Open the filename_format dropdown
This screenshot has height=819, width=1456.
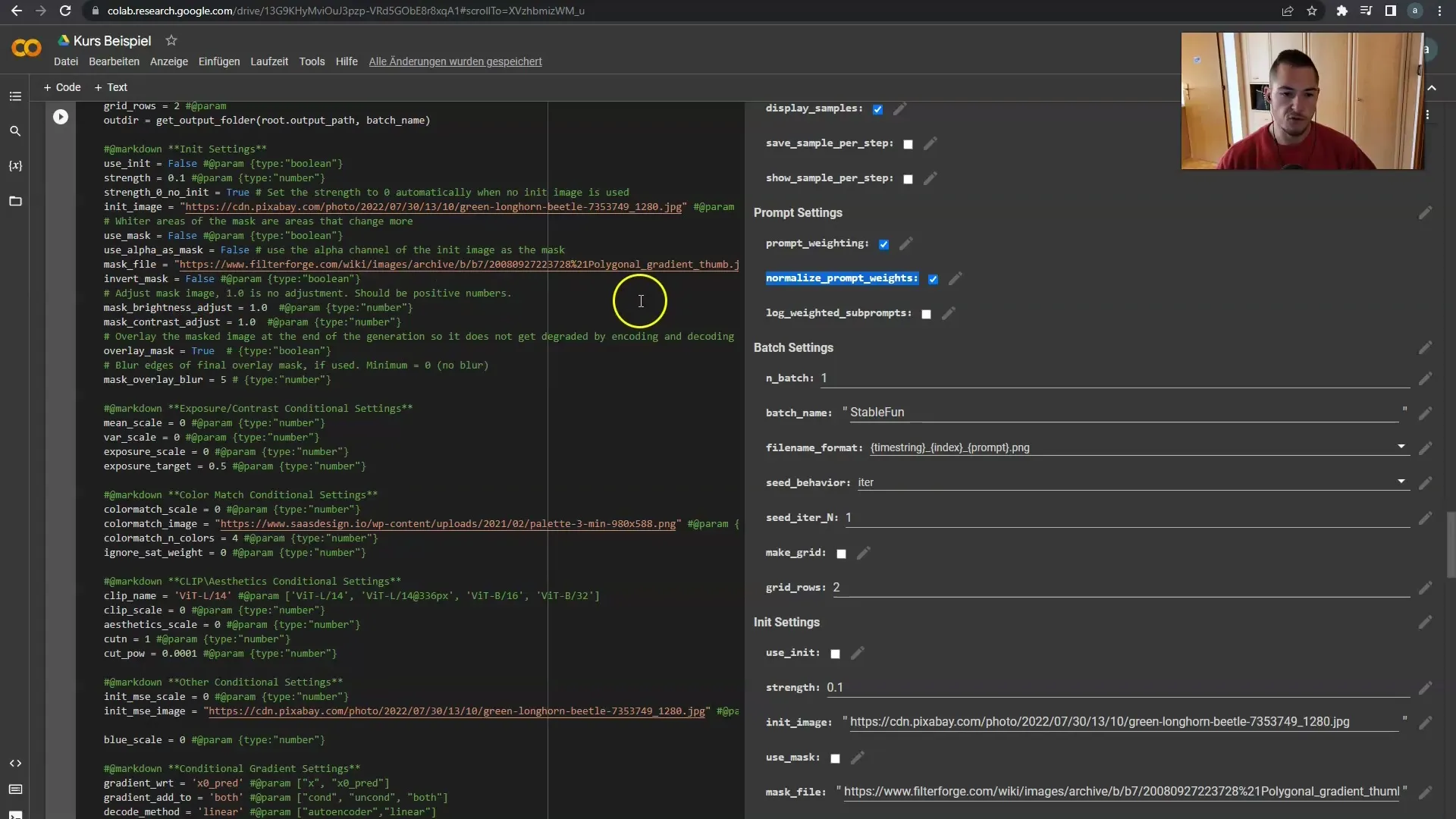coord(1139,447)
